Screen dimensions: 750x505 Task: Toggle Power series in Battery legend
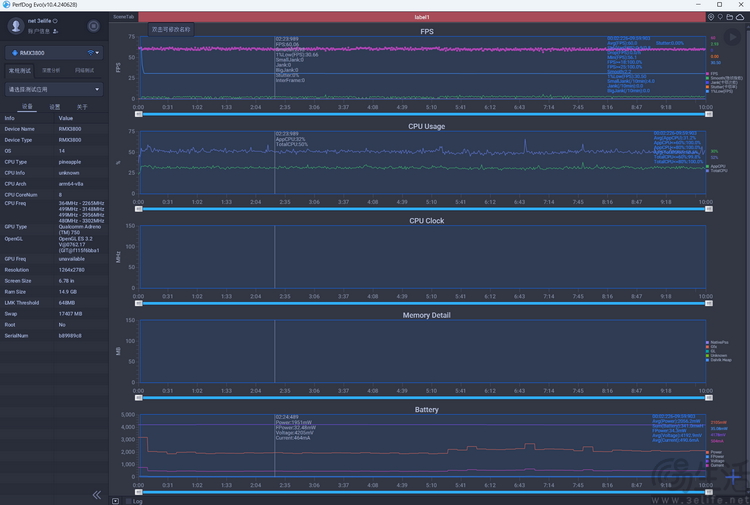click(x=714, y=452)
